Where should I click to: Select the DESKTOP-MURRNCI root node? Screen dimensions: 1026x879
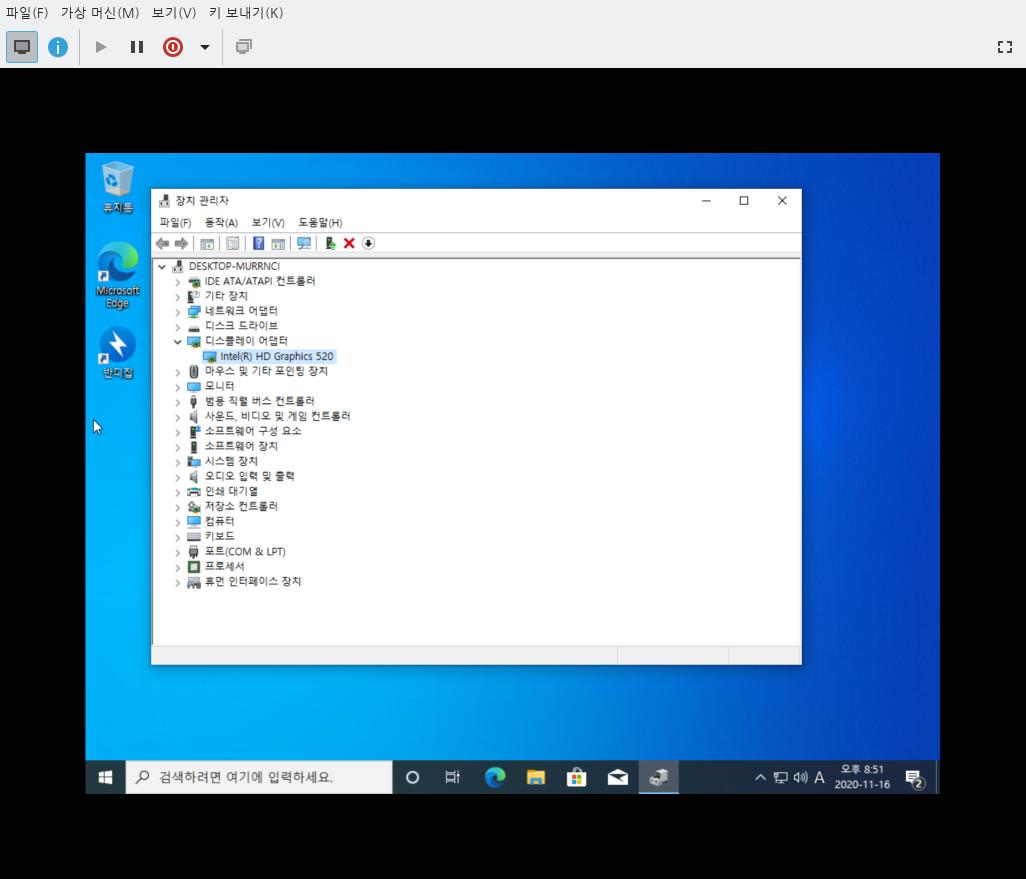(x=234, y=266)
